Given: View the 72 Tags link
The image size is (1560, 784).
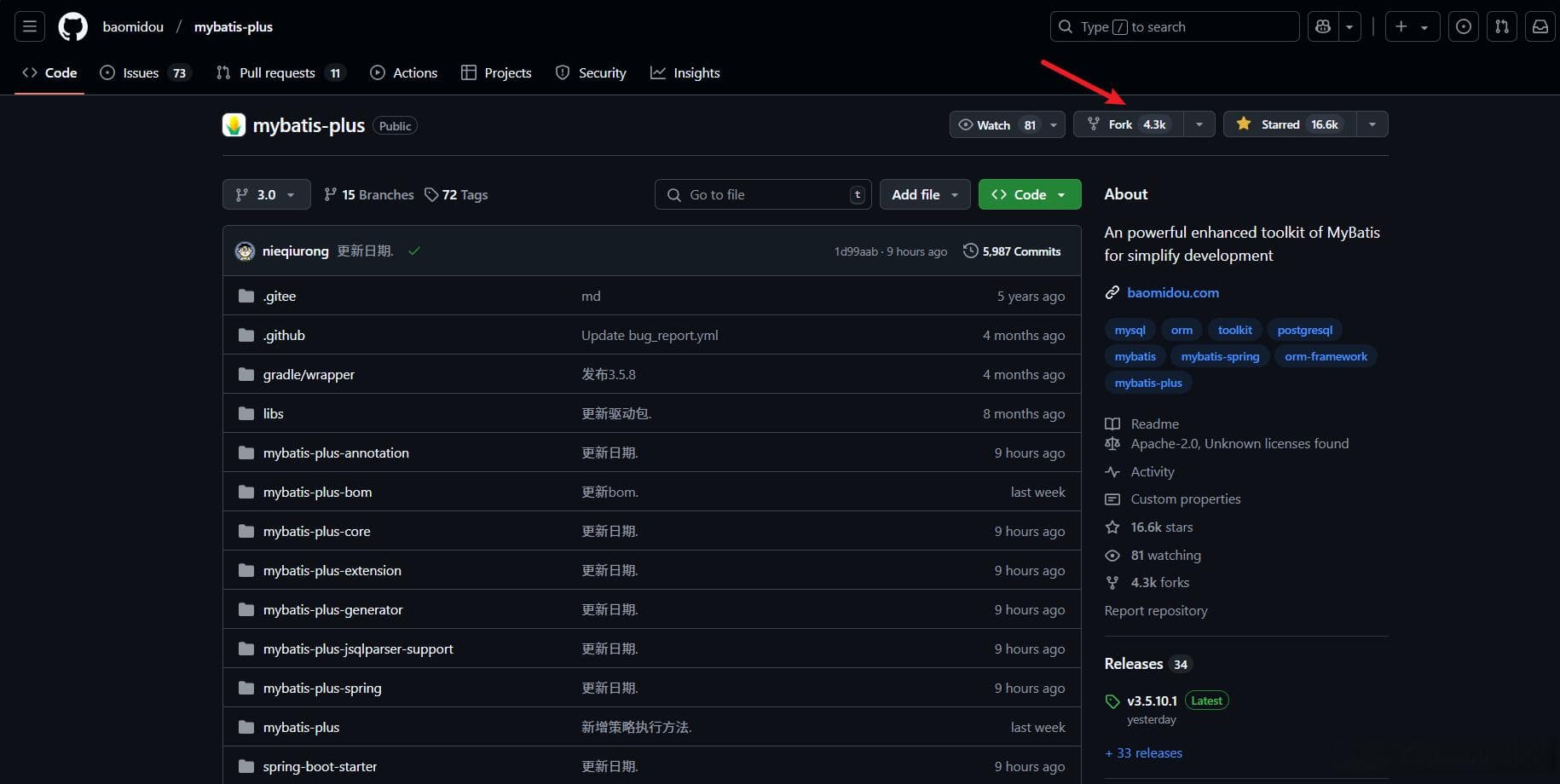Looking at the screenshot, I should click(x=456, y=194).
